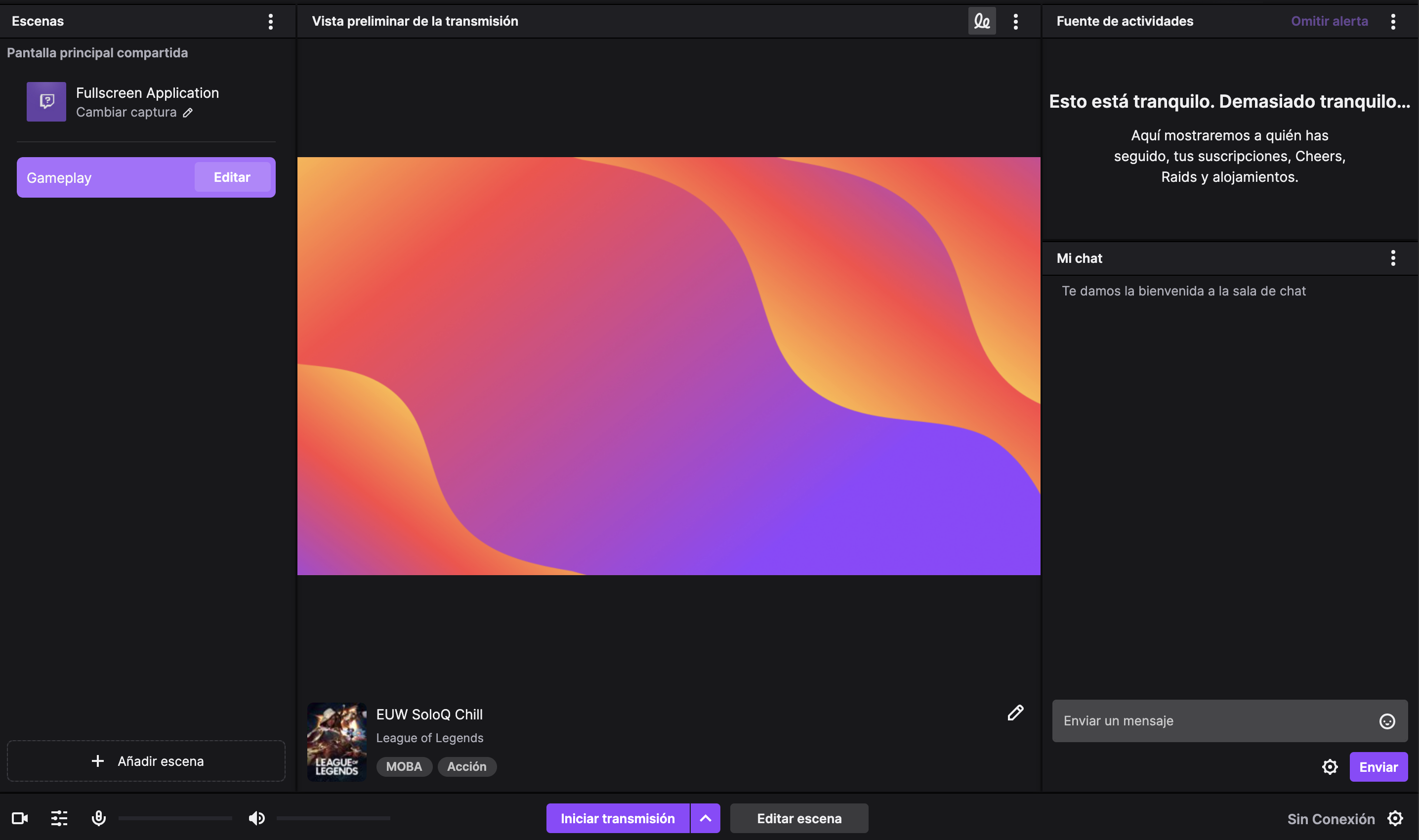The width and height of the screenshot is (1419, 840).
Task: Click Iniciar transmisión button
Action: tap(618, 818)
